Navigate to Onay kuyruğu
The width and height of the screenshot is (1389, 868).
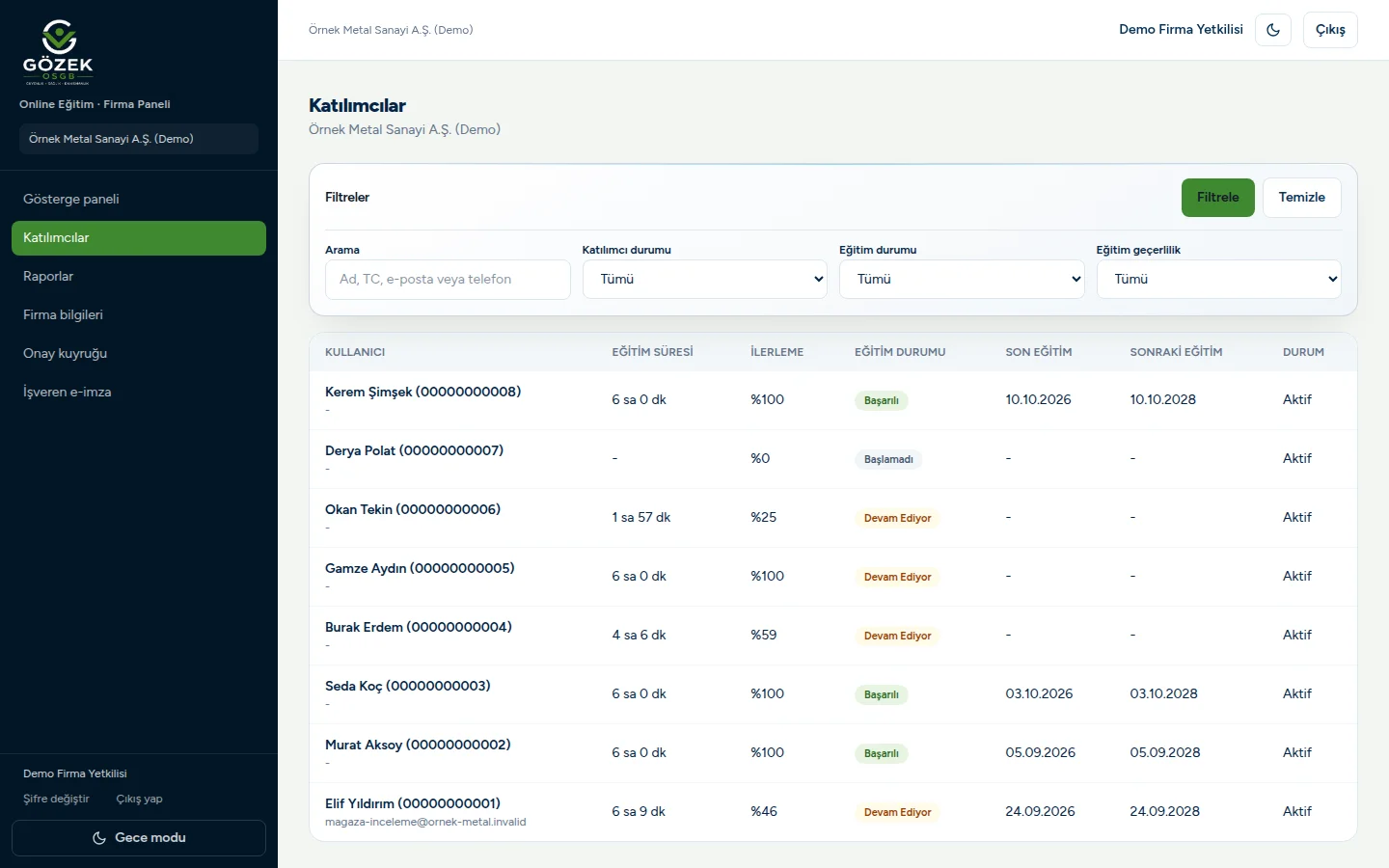[139, 354]
